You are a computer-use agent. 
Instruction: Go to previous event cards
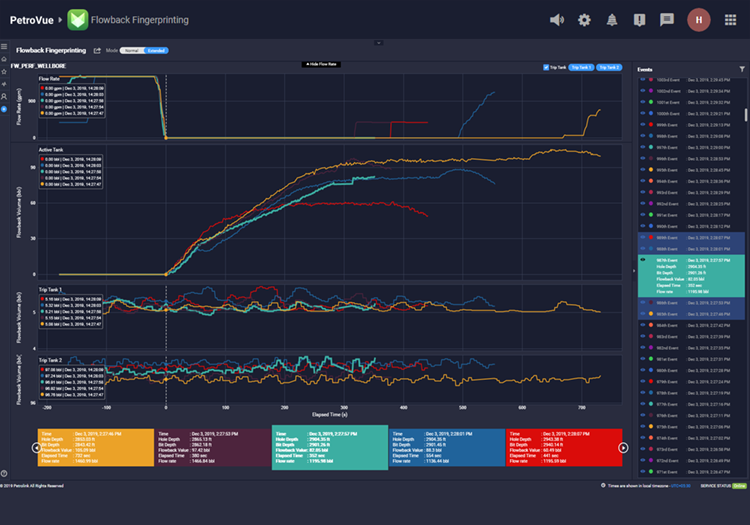36,448
